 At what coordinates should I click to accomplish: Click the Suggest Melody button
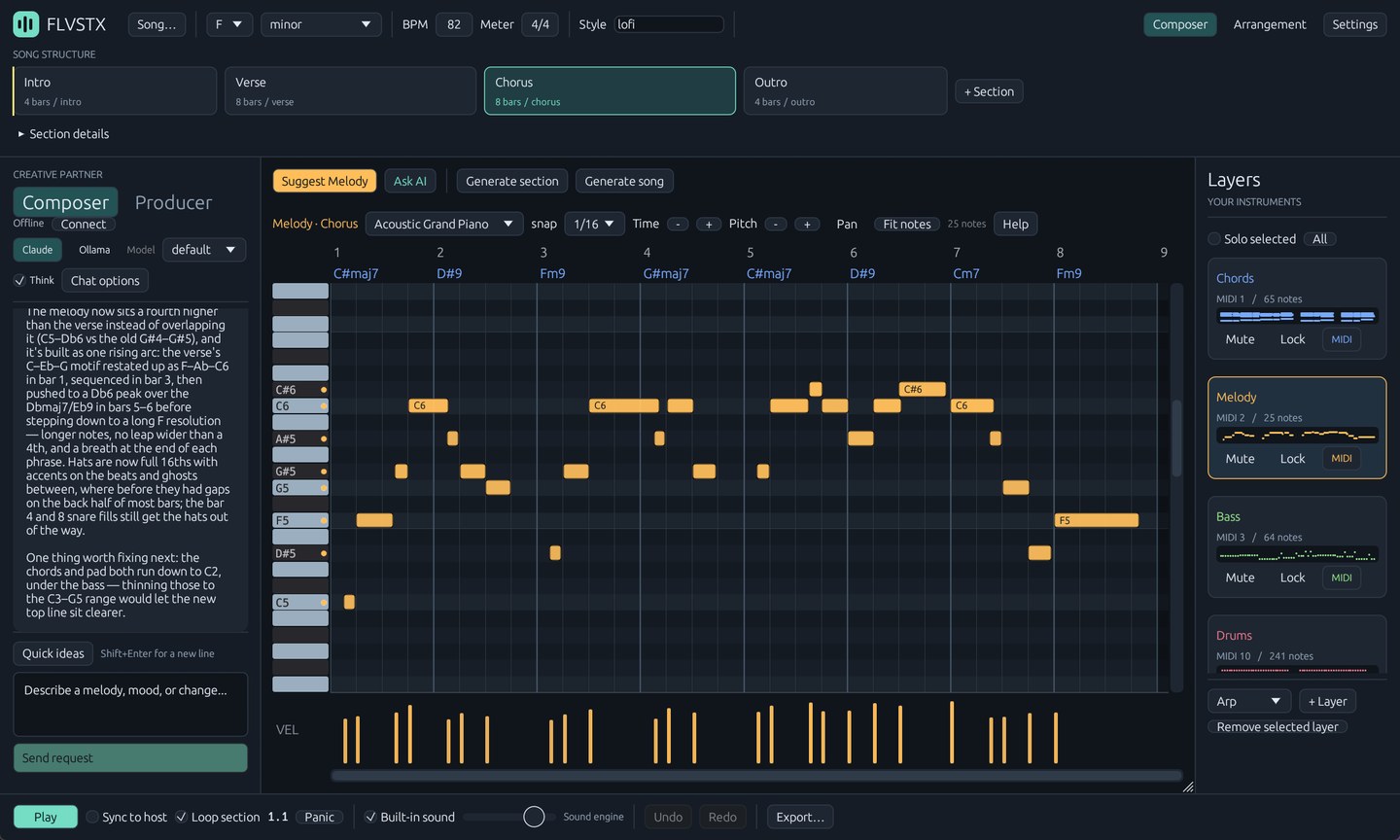(325, 181)
